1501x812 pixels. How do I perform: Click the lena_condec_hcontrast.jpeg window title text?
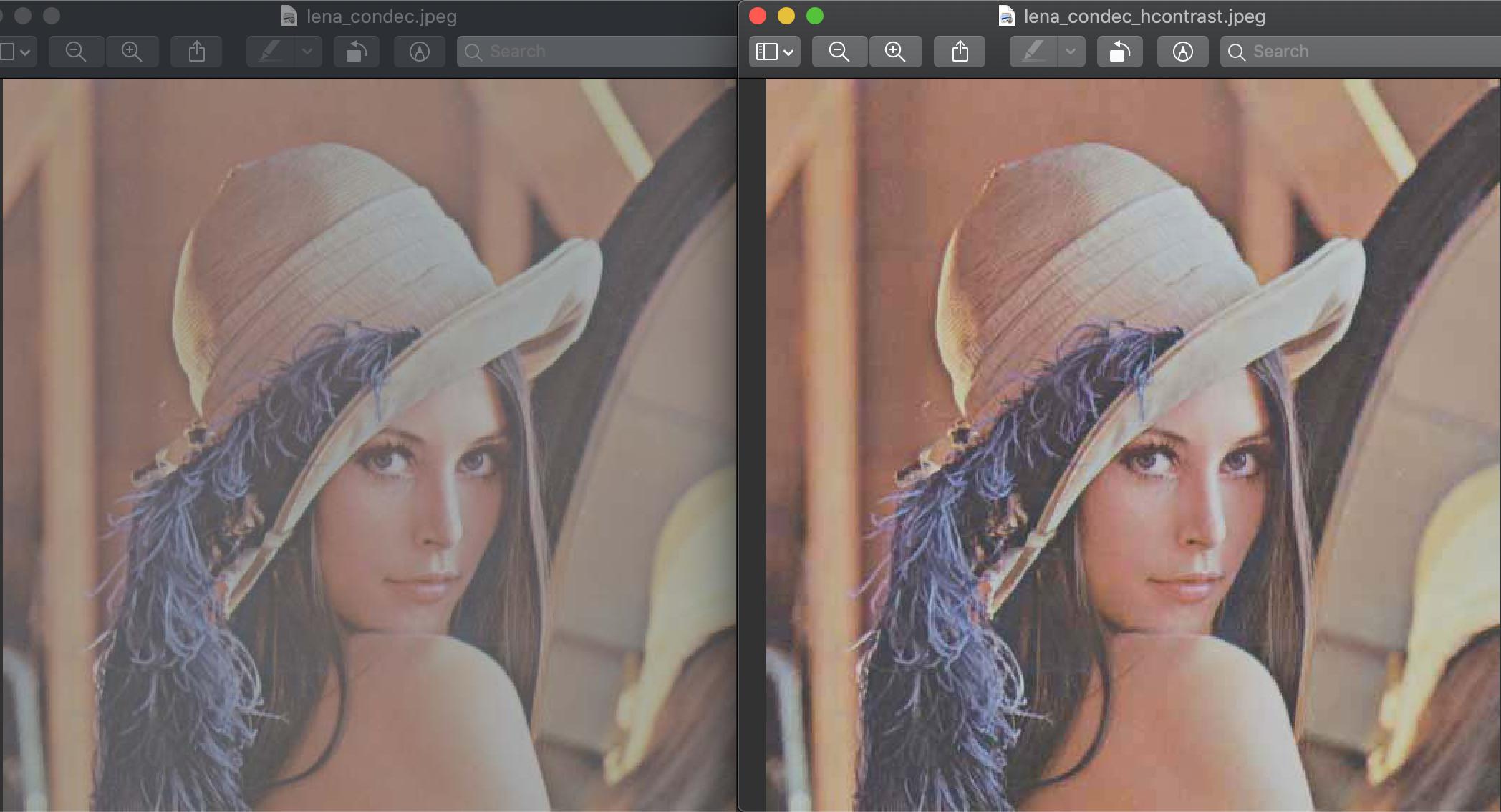coord(1144,16)
